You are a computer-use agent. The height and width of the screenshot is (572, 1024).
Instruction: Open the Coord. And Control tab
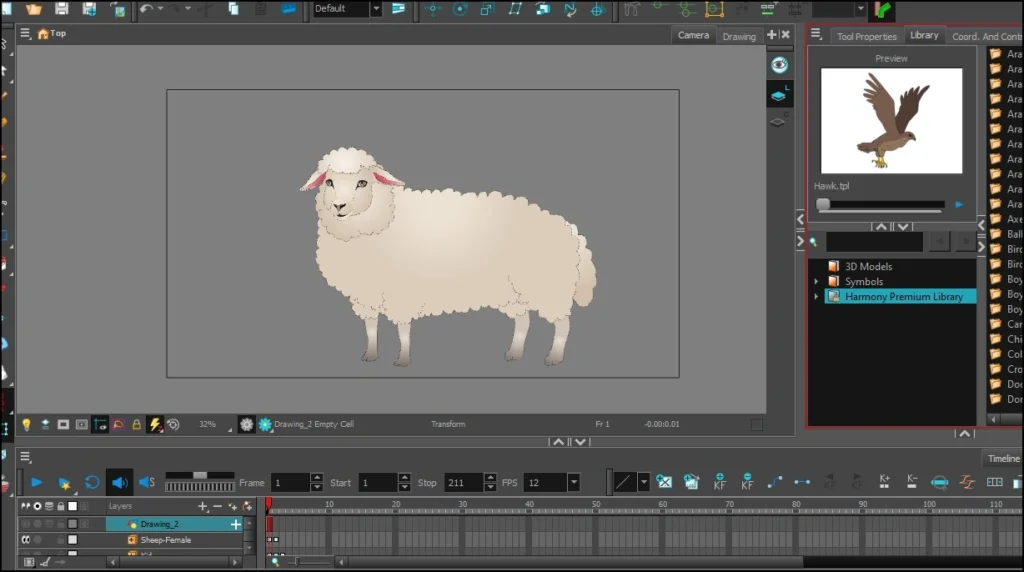[985, 37]
